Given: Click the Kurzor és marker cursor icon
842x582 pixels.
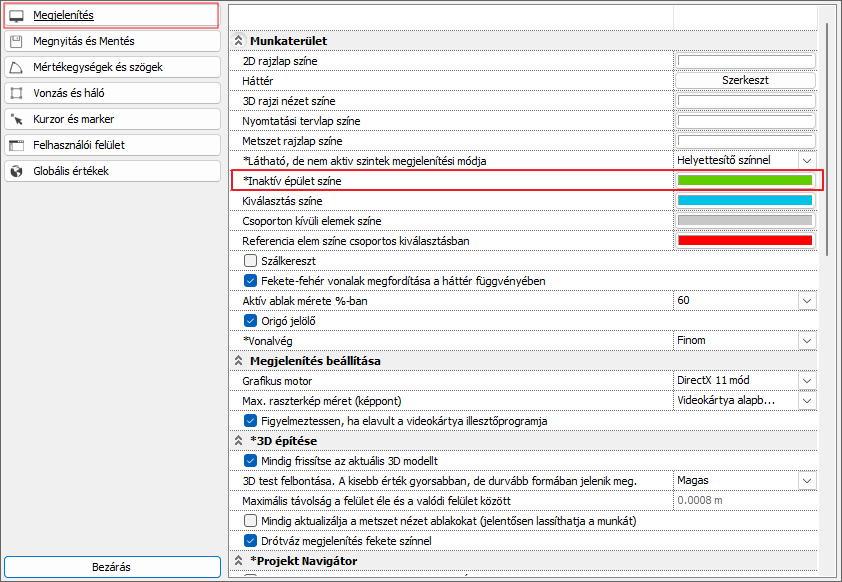Looking at the screenshot, I should point(16,119).
